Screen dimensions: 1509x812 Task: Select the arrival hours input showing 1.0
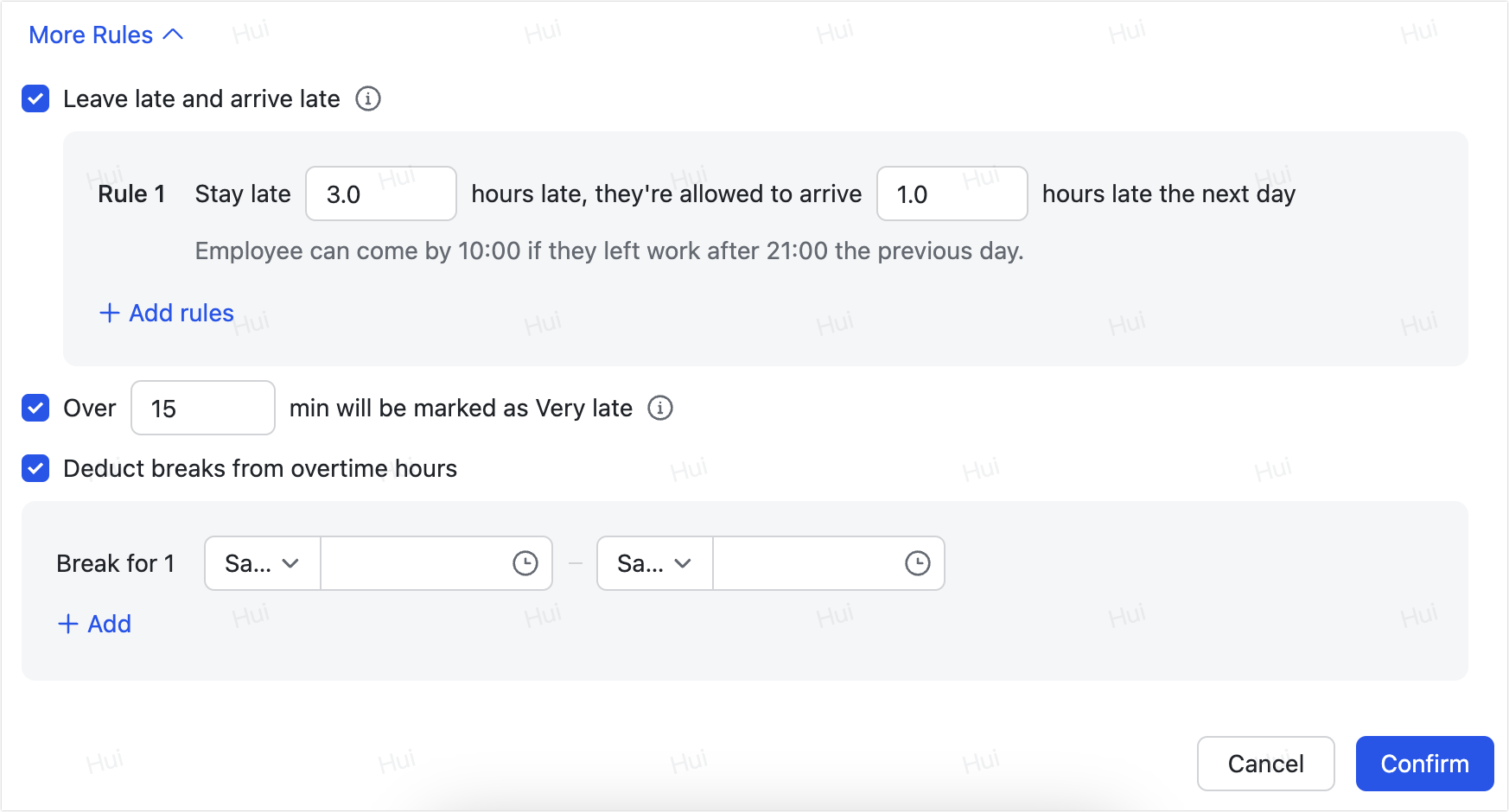tap(952, 193)
